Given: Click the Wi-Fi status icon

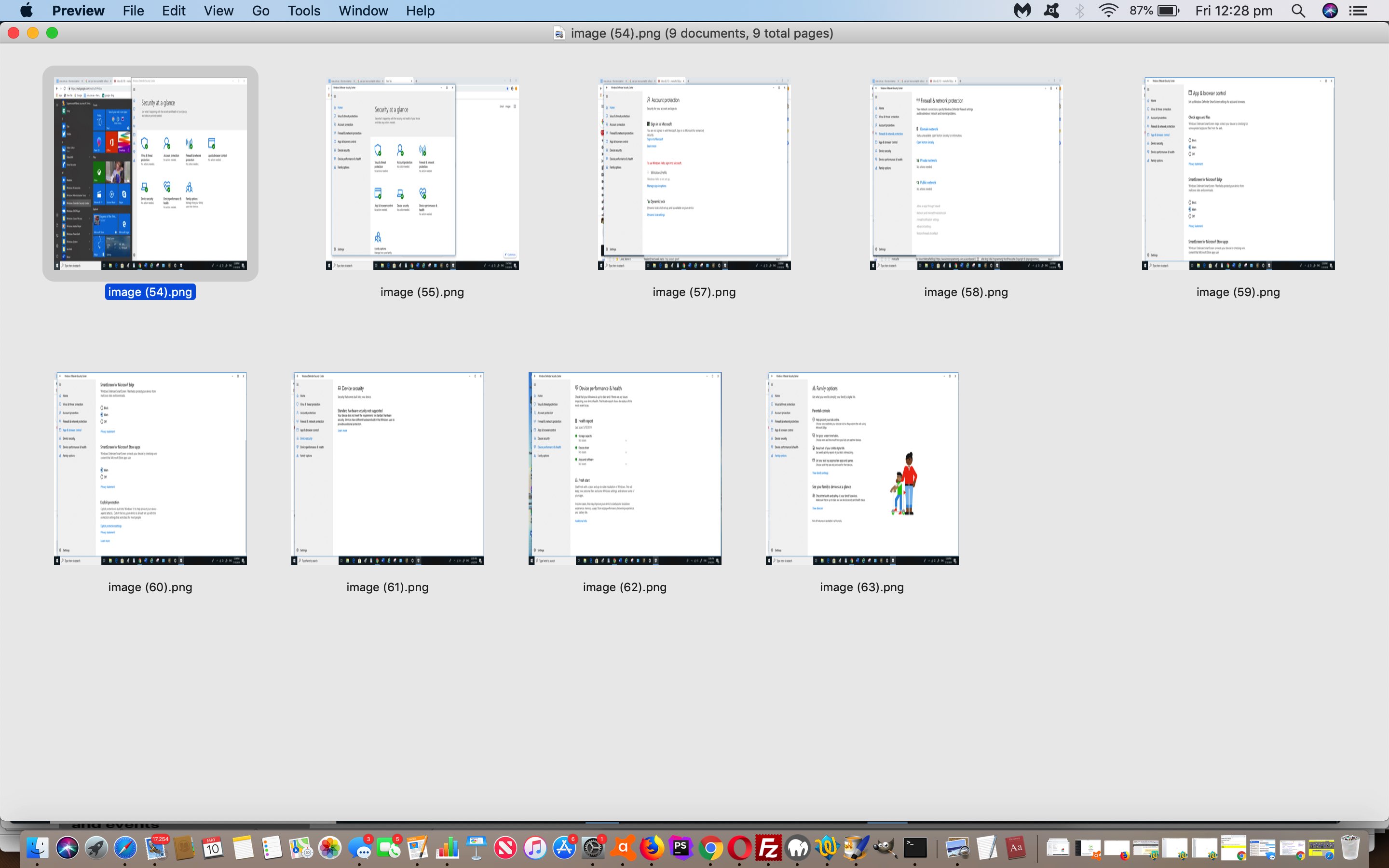Looking at the screenshot, I should point(1108,11).
